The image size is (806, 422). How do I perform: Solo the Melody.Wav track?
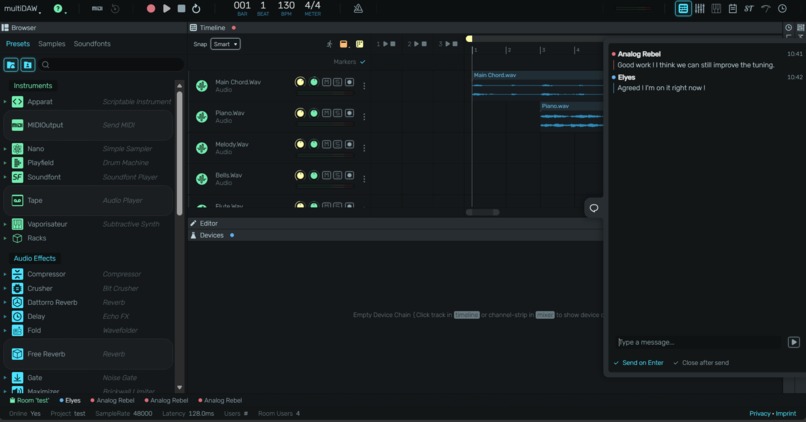coord(338,144)
